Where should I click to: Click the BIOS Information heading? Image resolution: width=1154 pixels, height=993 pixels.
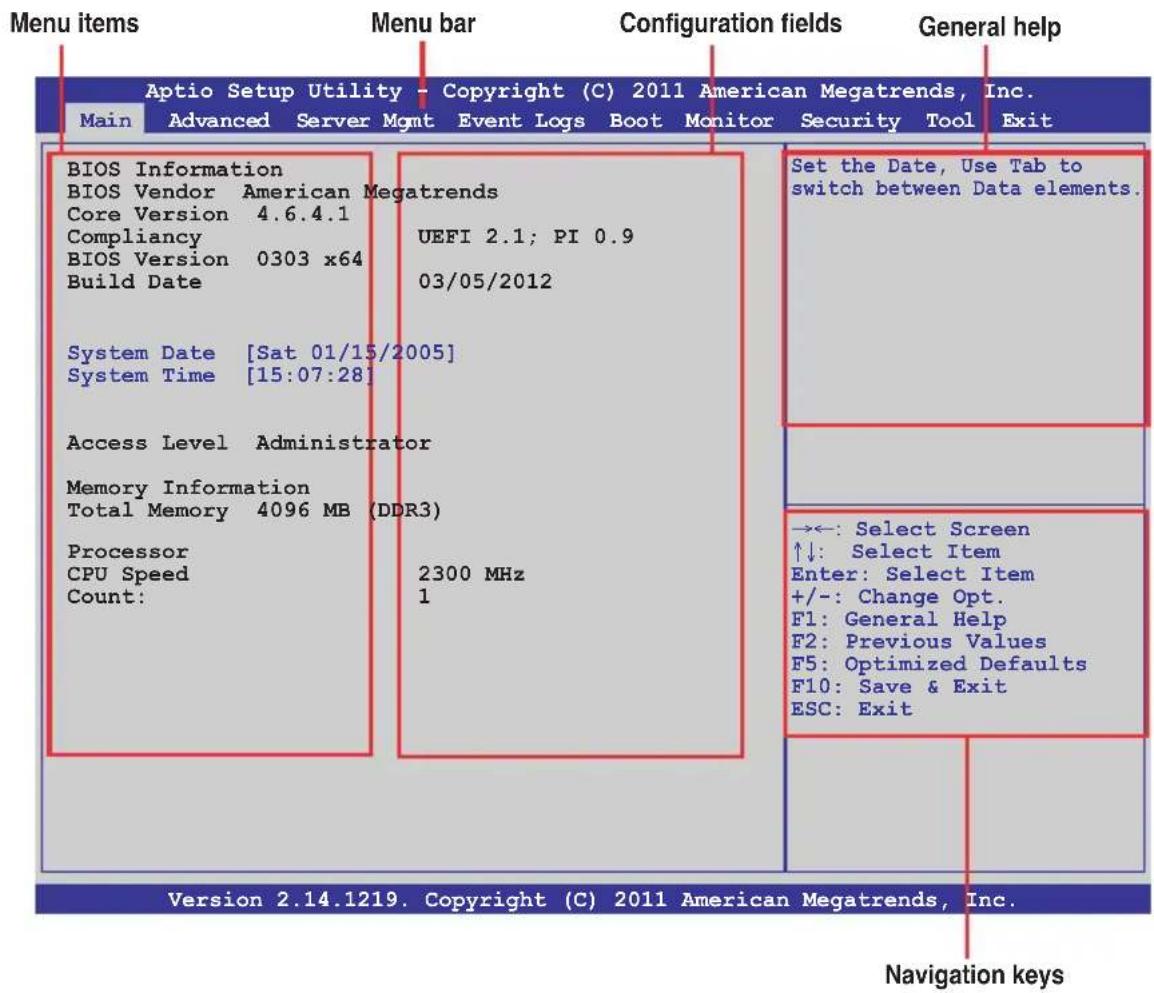pyautogui.click(x=174, y=169)
